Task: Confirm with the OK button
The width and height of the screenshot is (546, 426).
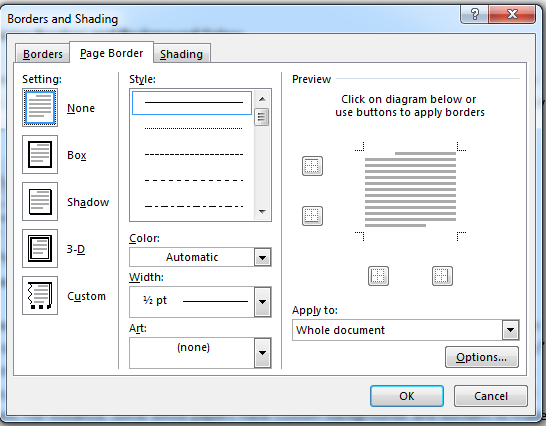Action: point(407,396)
